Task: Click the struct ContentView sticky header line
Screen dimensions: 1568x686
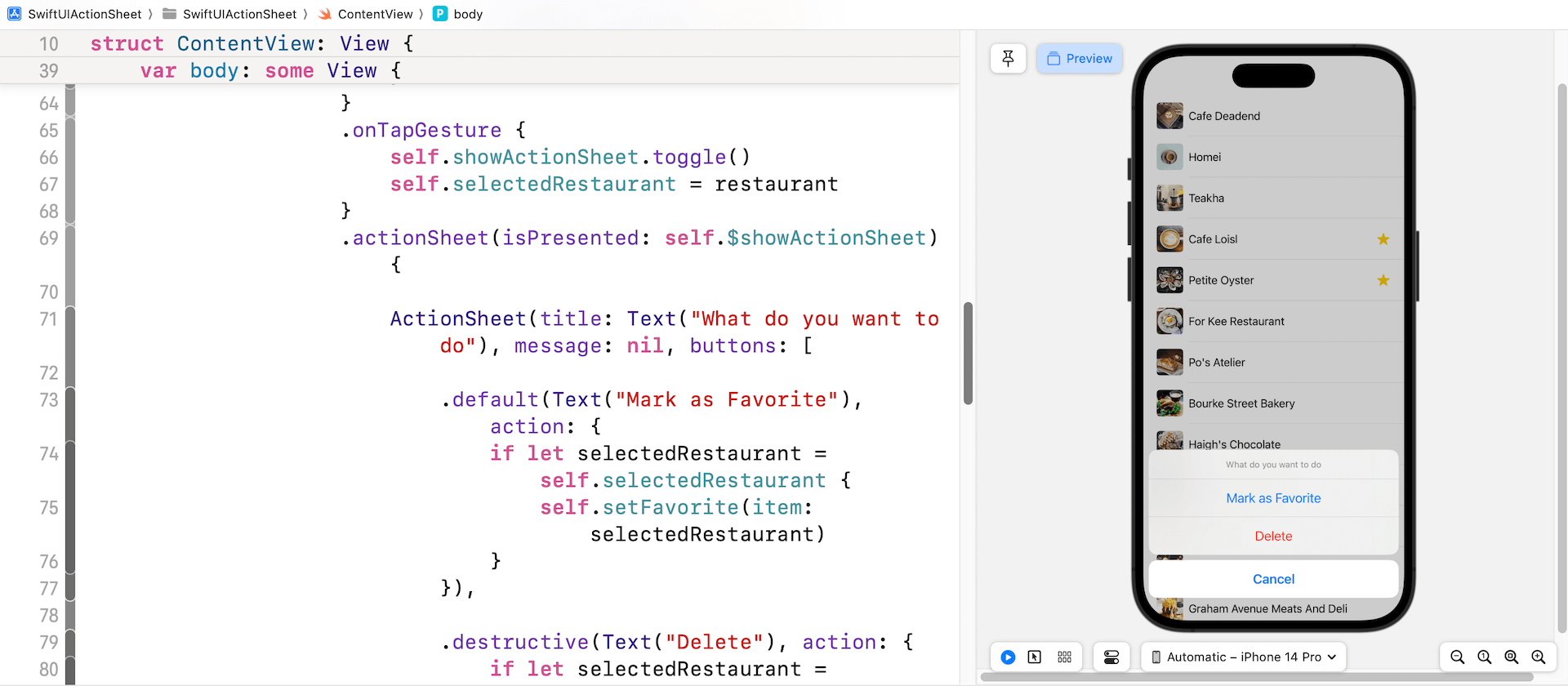Action: pyautogui.click(x=479, y=43)
